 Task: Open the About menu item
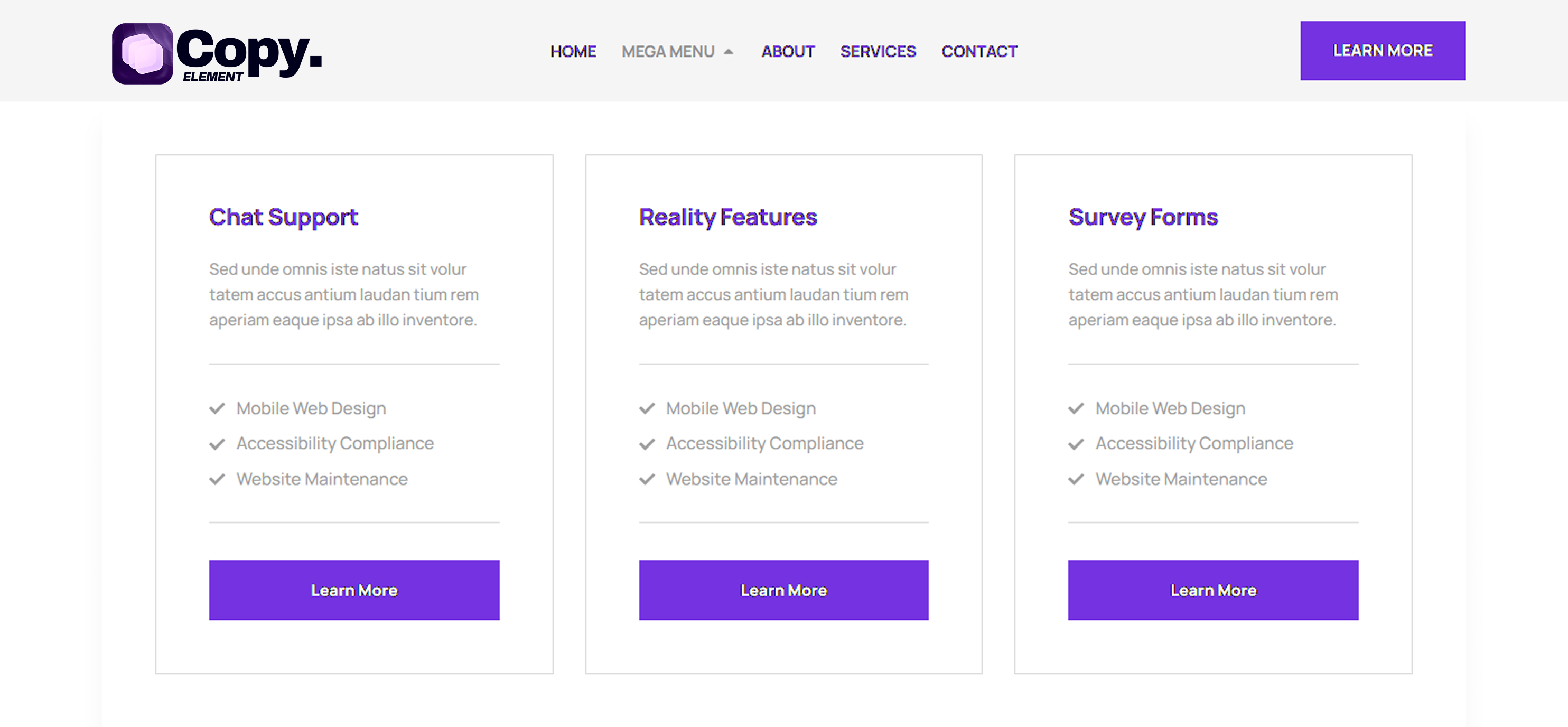(788, 52)
